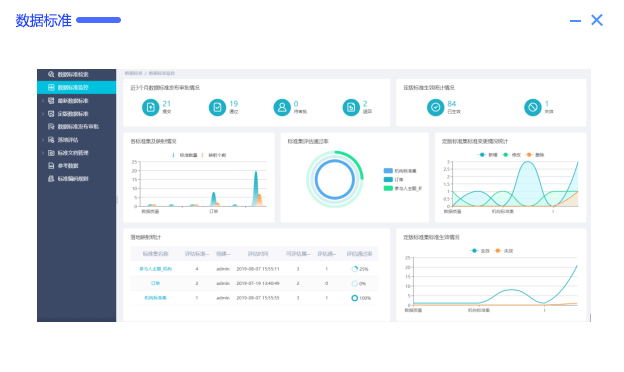The height and width of the screenshot is (372, 624).
Task: Click the 参考数据 document icon in sidebar
Action: click(51, 166)
